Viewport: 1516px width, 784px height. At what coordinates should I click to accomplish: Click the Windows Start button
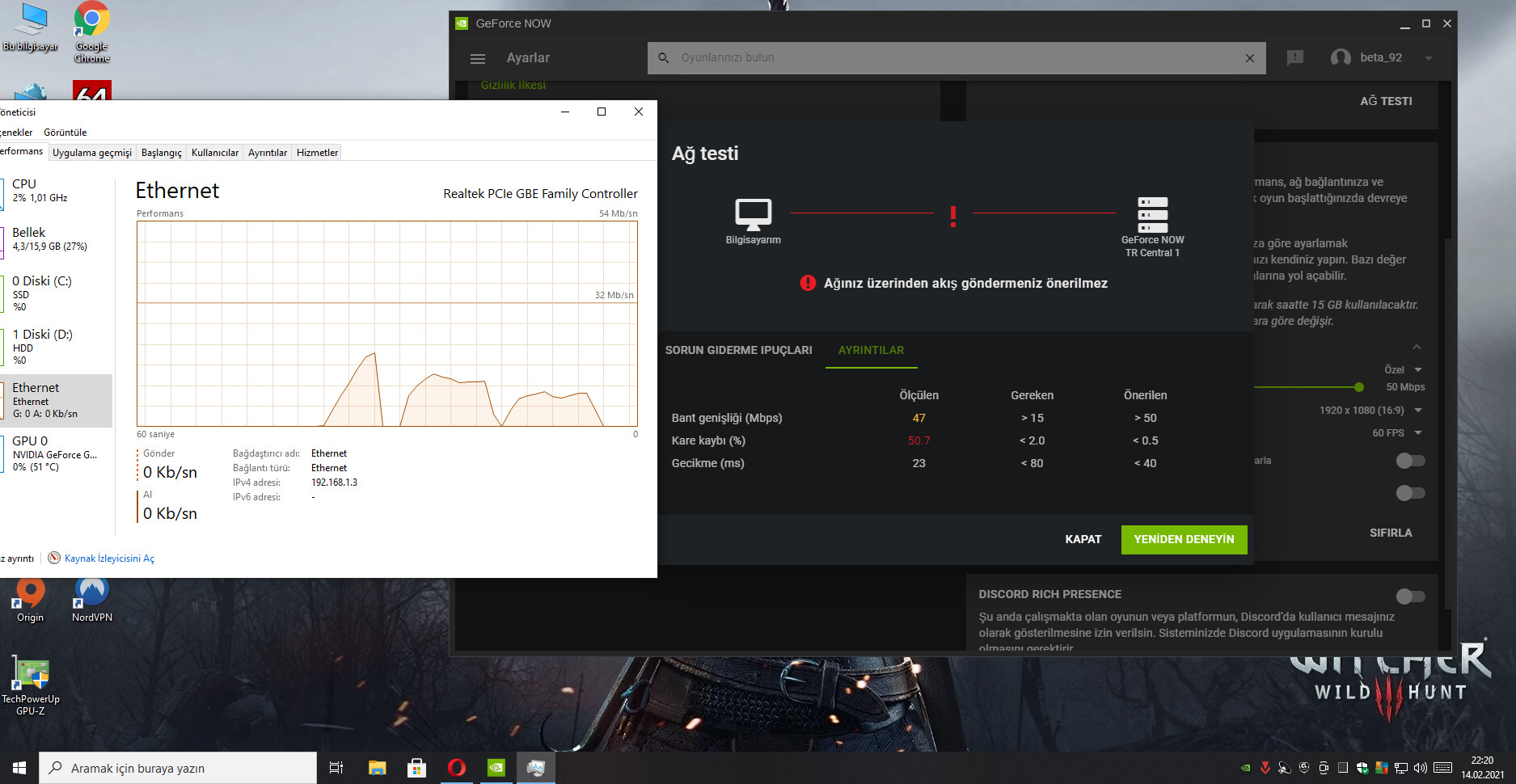(x=19, y=768)
